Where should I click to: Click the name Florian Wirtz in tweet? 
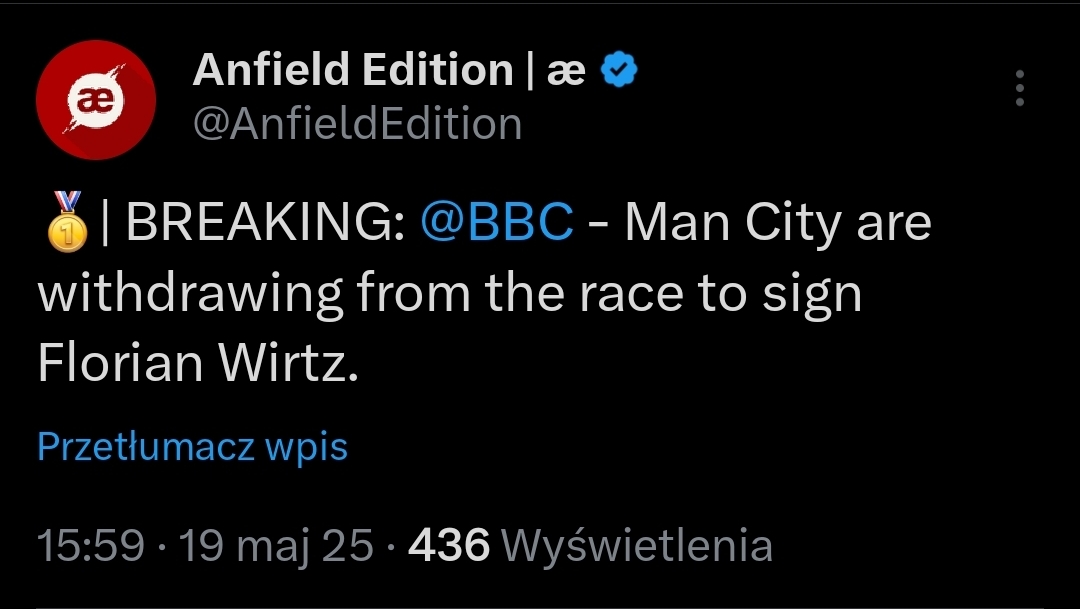(196, 365)
